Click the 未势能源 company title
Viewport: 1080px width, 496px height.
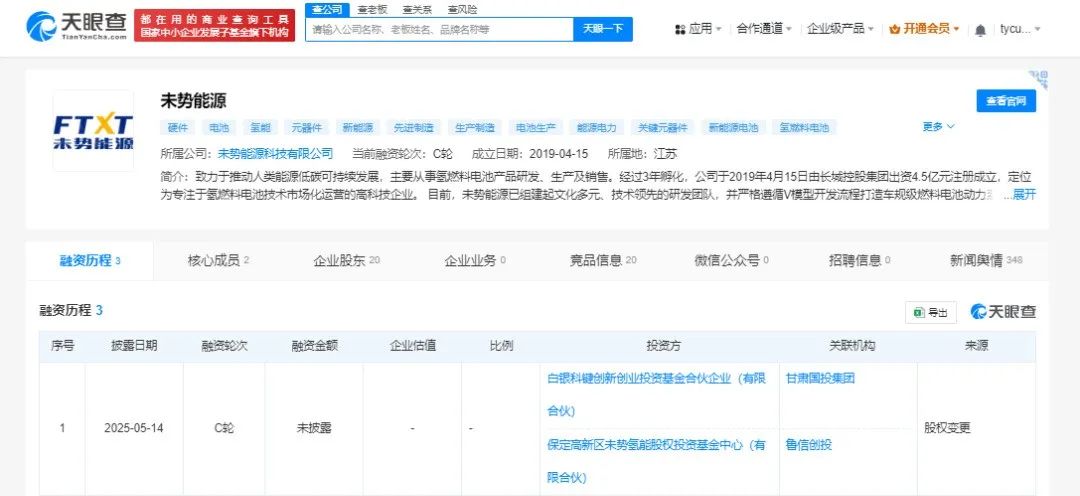click(194, 101)
